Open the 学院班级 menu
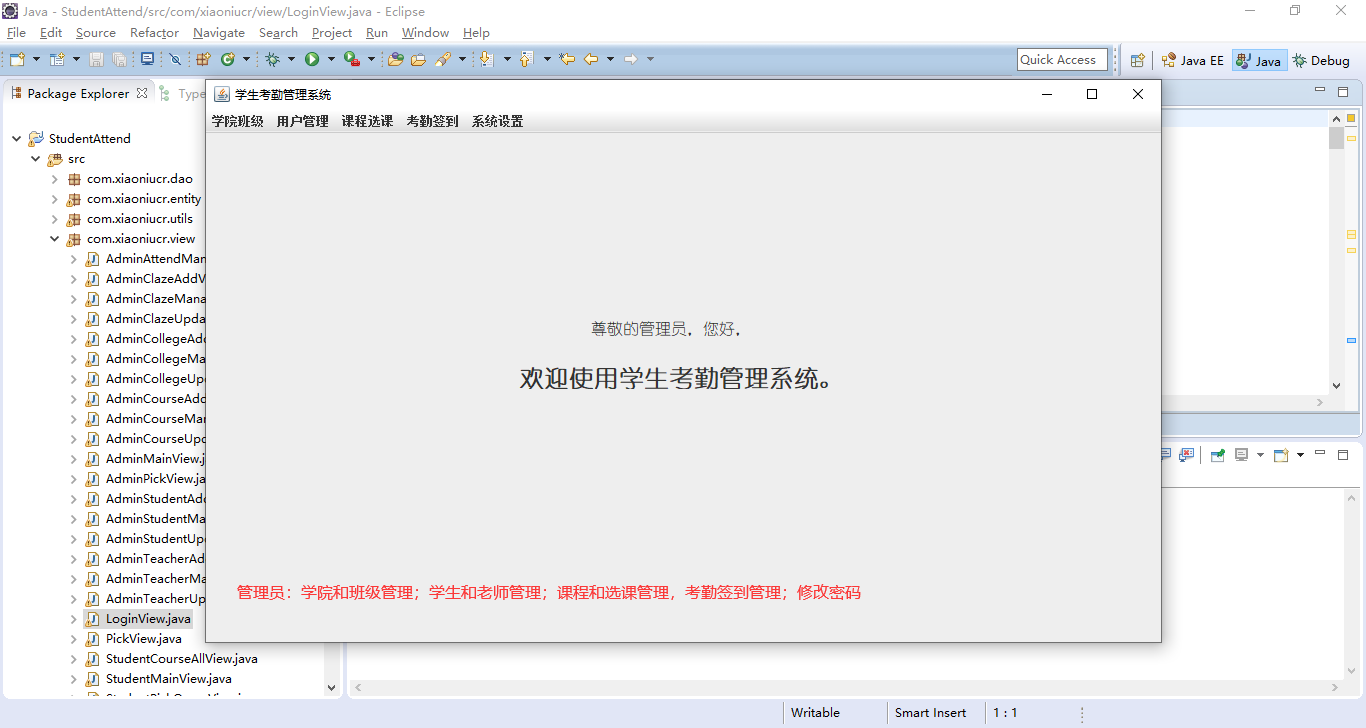1366x728 pixels. click(x=237, y=121)
